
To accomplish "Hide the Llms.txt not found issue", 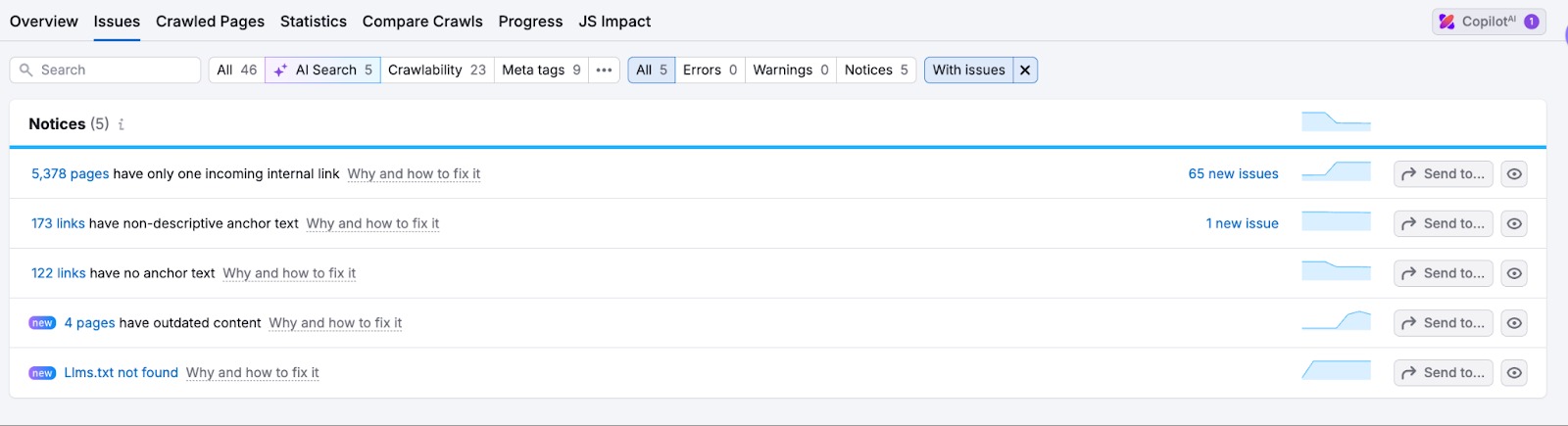I will [1514, 373].
